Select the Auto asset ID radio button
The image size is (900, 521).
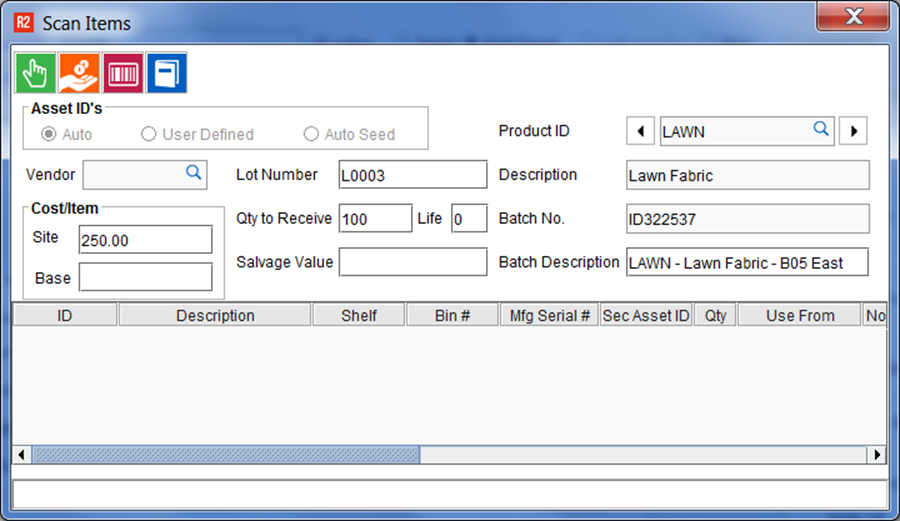(48, 134)
